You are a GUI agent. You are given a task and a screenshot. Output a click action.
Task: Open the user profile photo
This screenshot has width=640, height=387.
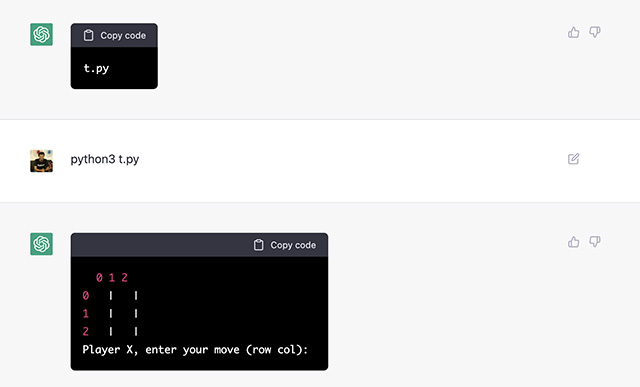click(x=41, y=161)
